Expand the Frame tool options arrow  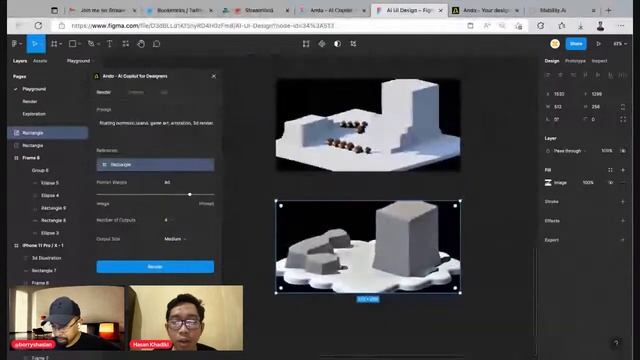tap(60, 44)
